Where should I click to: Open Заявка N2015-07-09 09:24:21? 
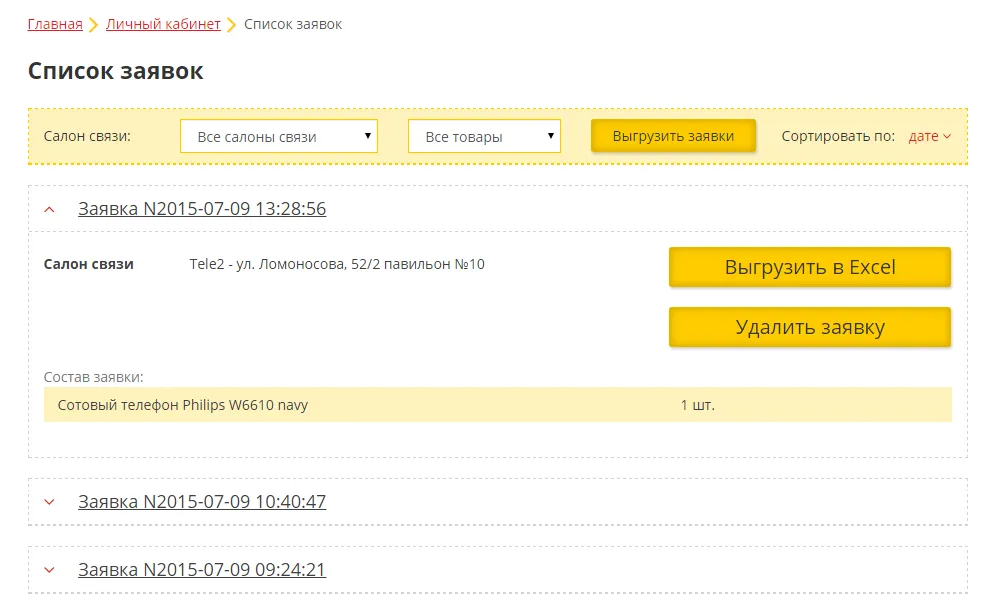pyautogui.click(x=202, y=570)
